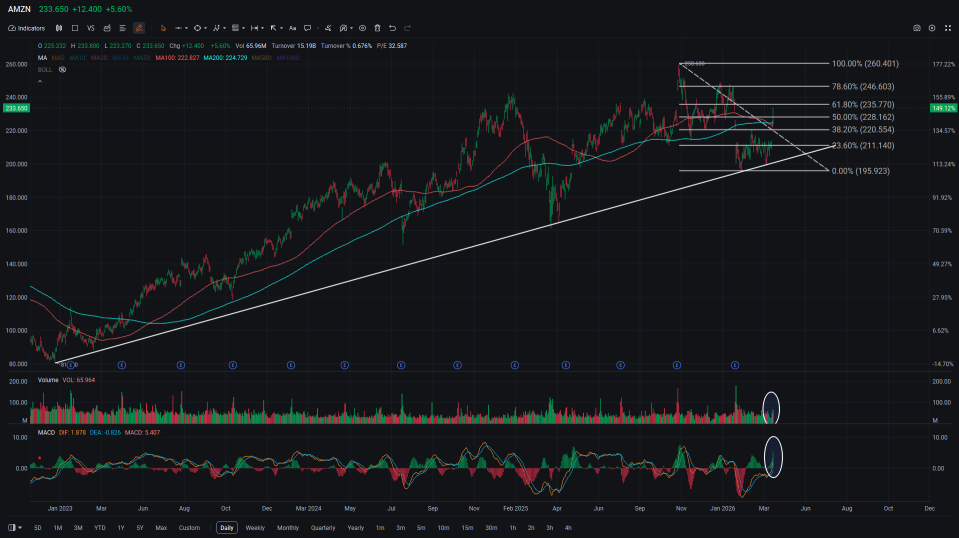Select the range measure tool icon
Screen dimensions: 959x538
tap(254, 28)
